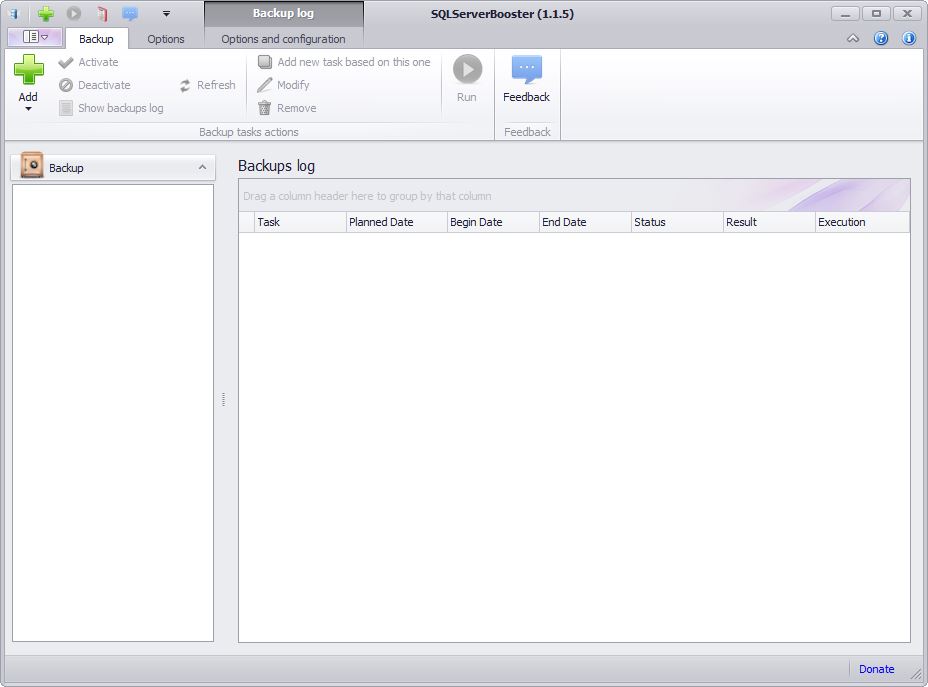This screenshot has height=687, width=928.
Task: Click the Remove trash action
Action: [287, 108]
